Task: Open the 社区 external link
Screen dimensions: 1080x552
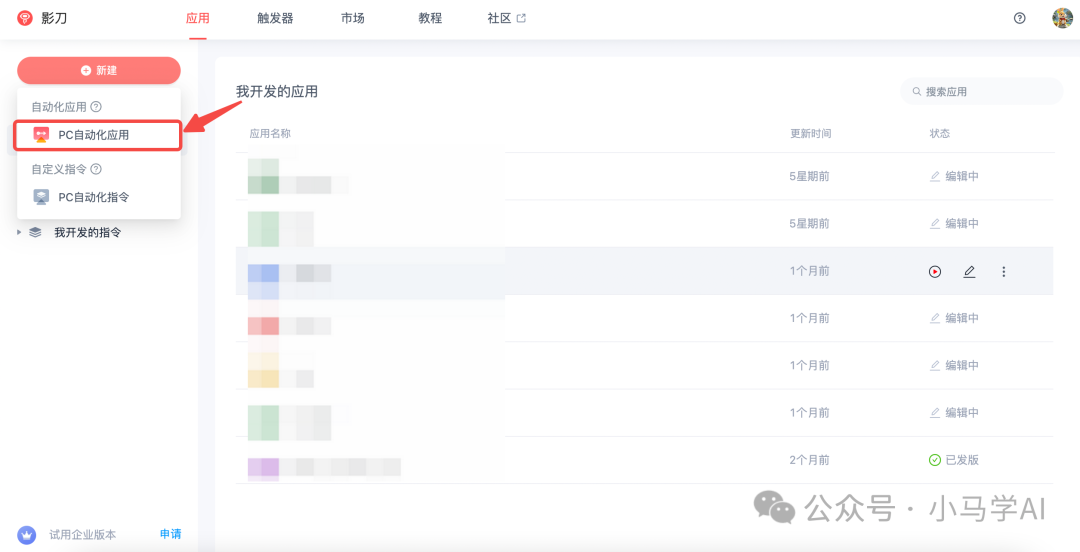Action: click(506, 18)
